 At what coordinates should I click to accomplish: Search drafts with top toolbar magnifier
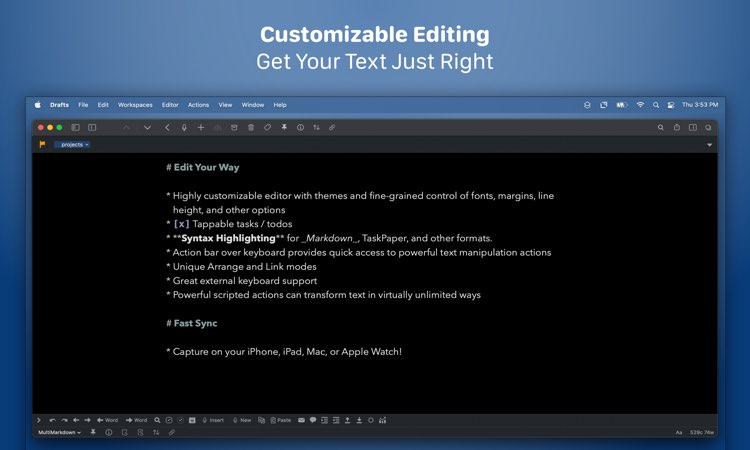pyautogui.click(x=661, y=128)
